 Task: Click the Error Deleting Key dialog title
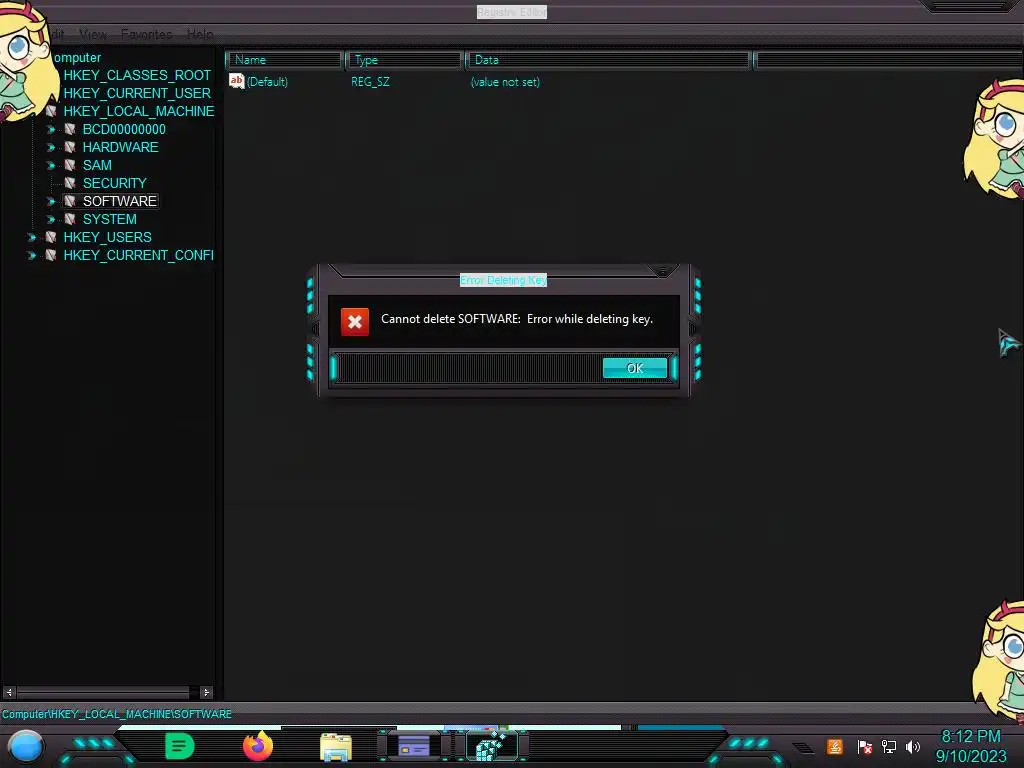504,280
